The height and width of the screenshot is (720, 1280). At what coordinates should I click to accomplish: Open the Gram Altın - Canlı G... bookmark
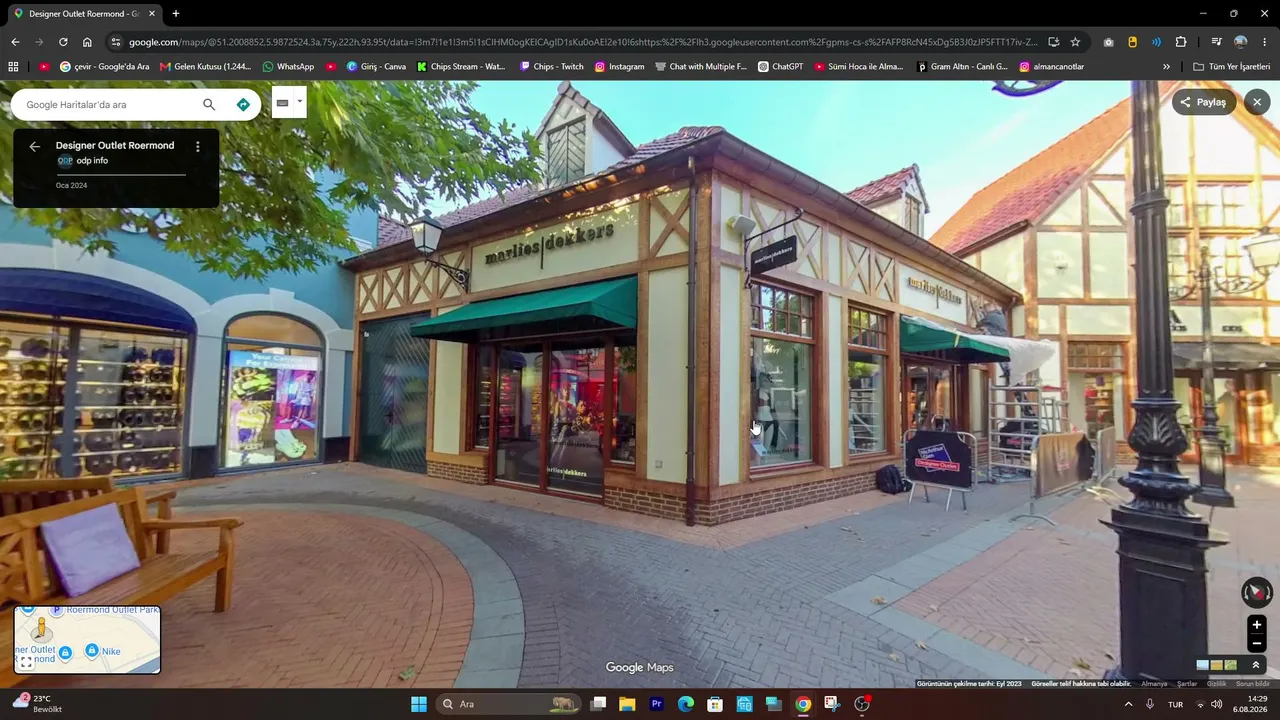(962, 67)
